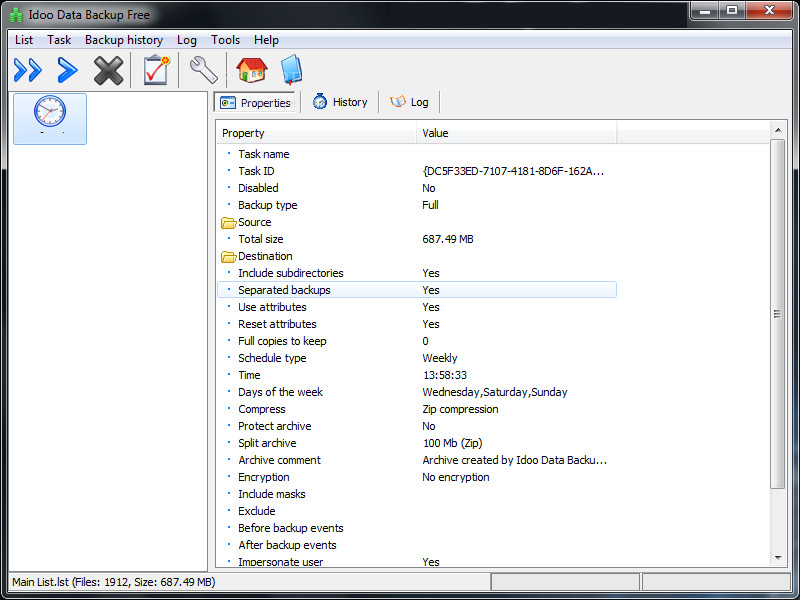Open the Help menu
The image size is (800, 600).
(x=266, y=40)
